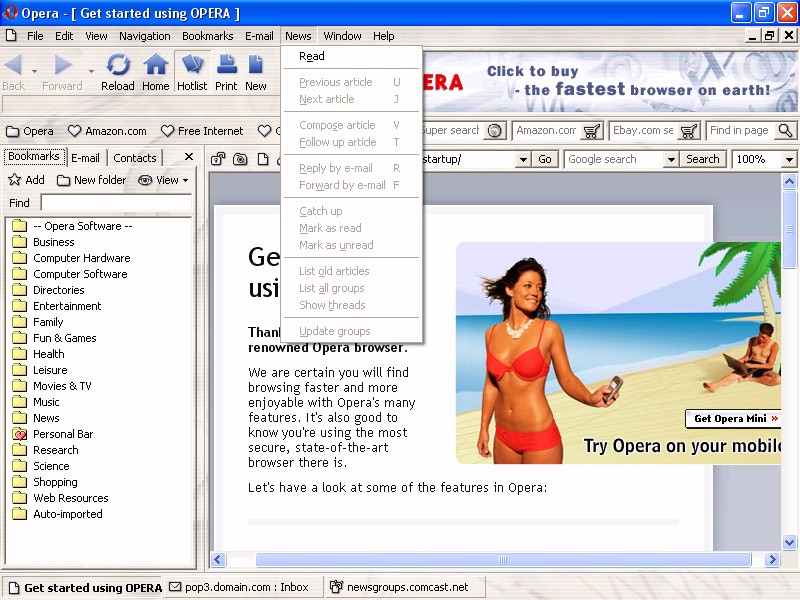Open the Computer Hardware bookmark folder
Image resolution: width=800 pixels, height=600 pixels.
[81, 258]
